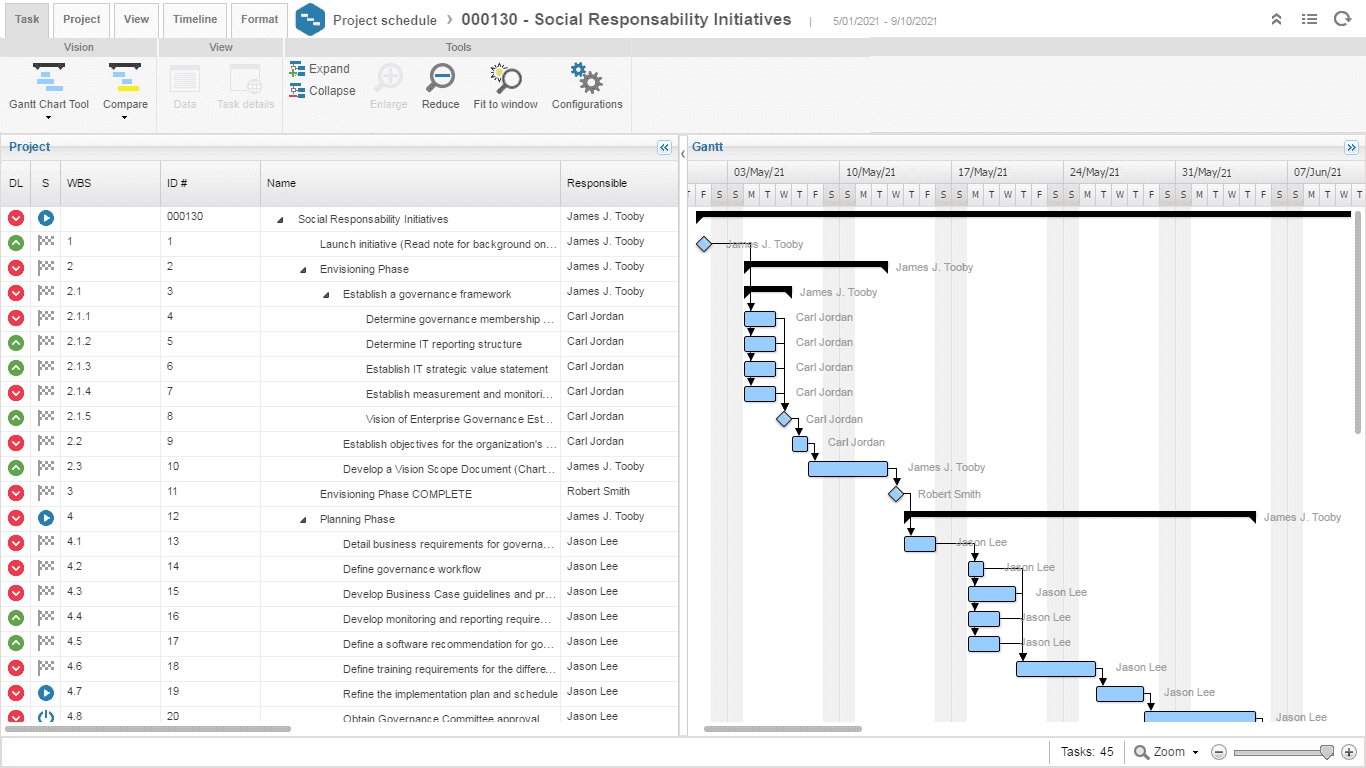The image size is (1366, 768).
Task: Collapse the Planning Phase tree node
Action: tap(303, 520)
